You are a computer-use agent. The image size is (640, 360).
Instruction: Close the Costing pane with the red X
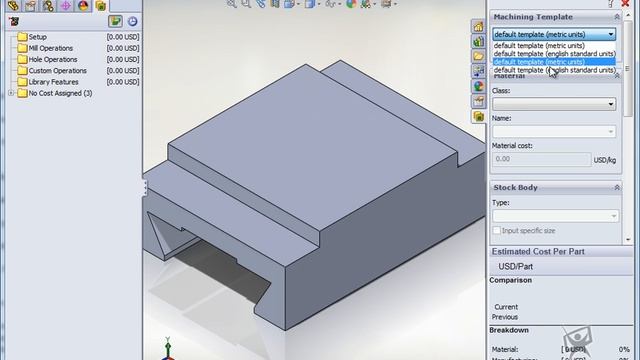pyautogui.click(x=625, y=3)
